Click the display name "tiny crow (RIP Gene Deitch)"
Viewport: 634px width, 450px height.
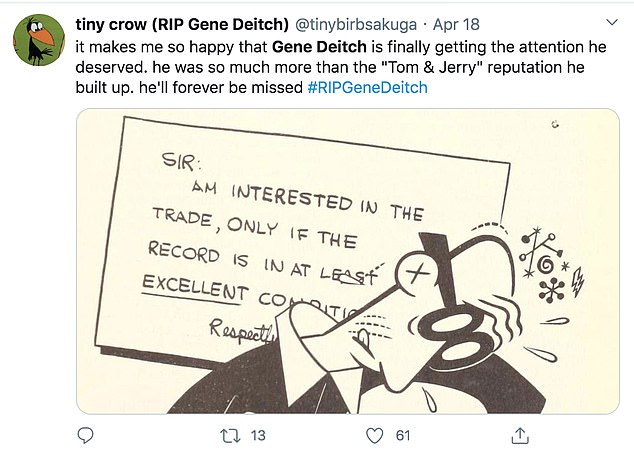[x=183, y=22]
